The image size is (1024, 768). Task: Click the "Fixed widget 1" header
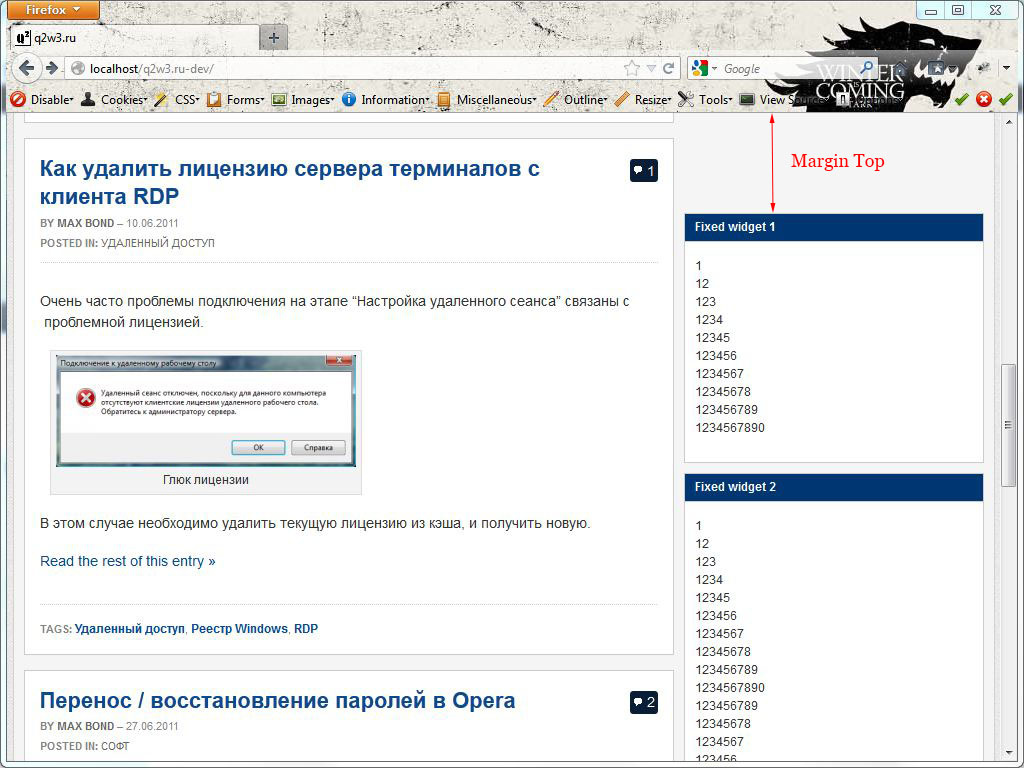pos(833,227)
